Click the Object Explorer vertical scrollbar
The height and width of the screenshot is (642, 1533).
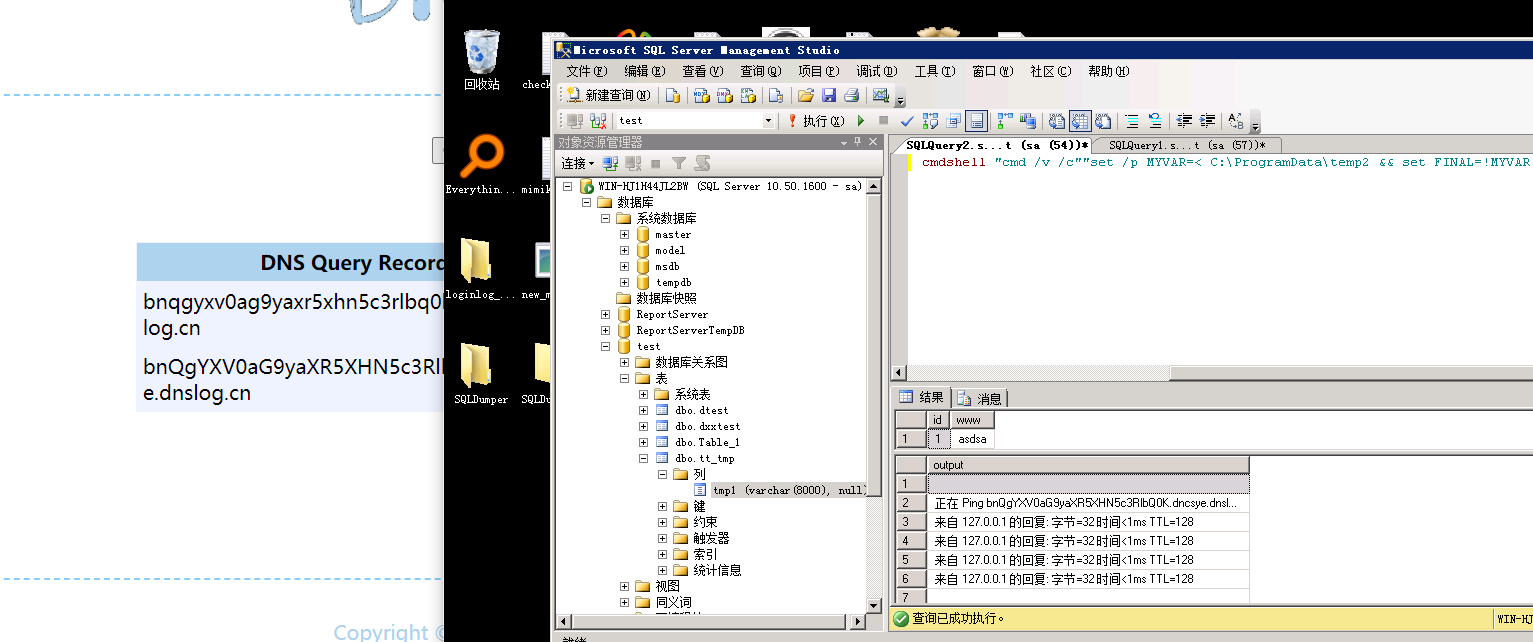pyautogui.click(x=874, y=395)
